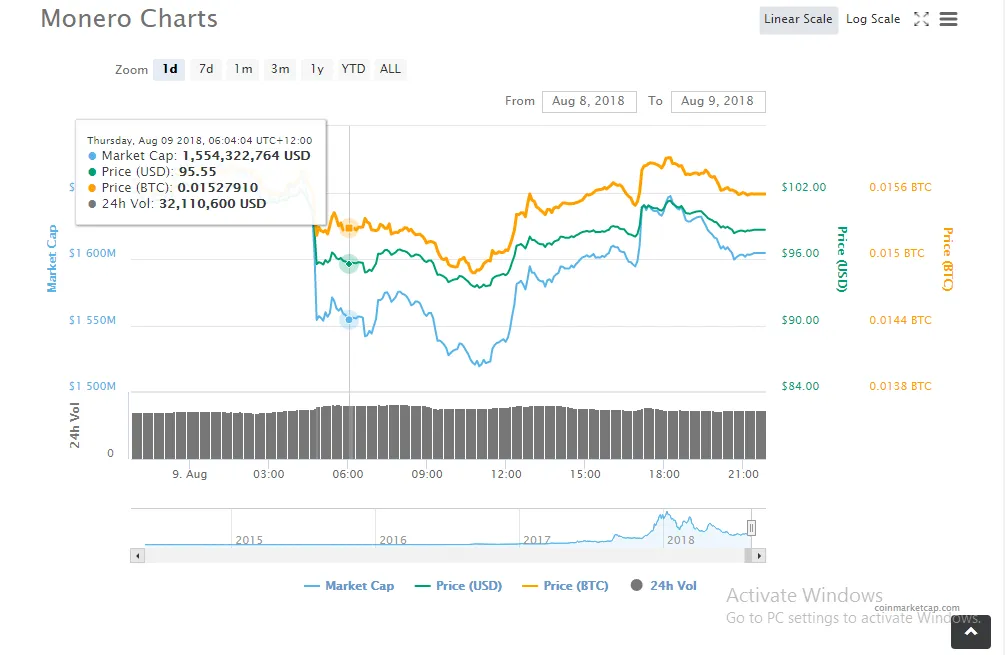Click the 12:00 time axis label
1005x655 pixels.
tap(506, 474)
